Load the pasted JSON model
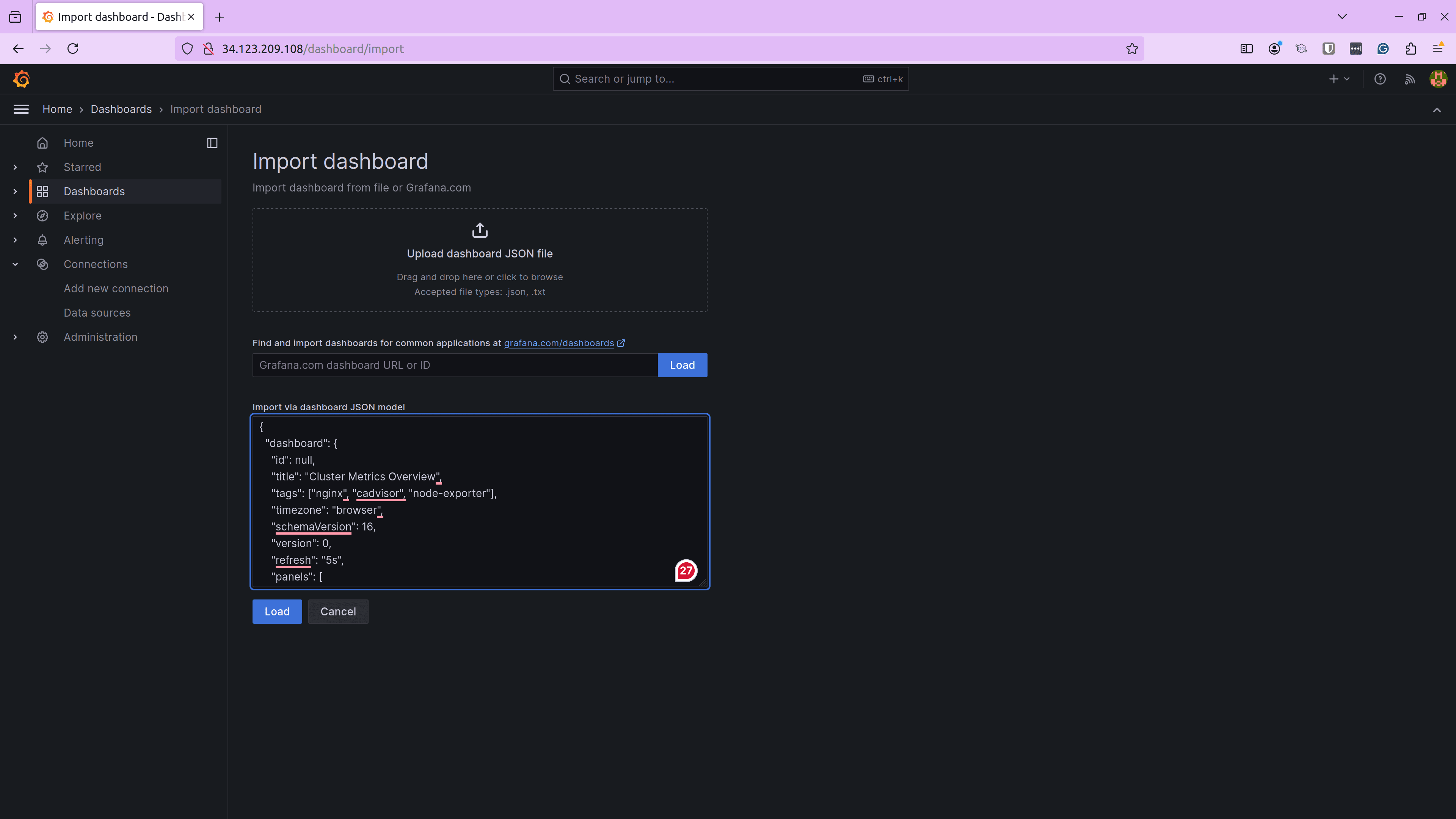Screen dimensions: 1456x819 point(277,612)
